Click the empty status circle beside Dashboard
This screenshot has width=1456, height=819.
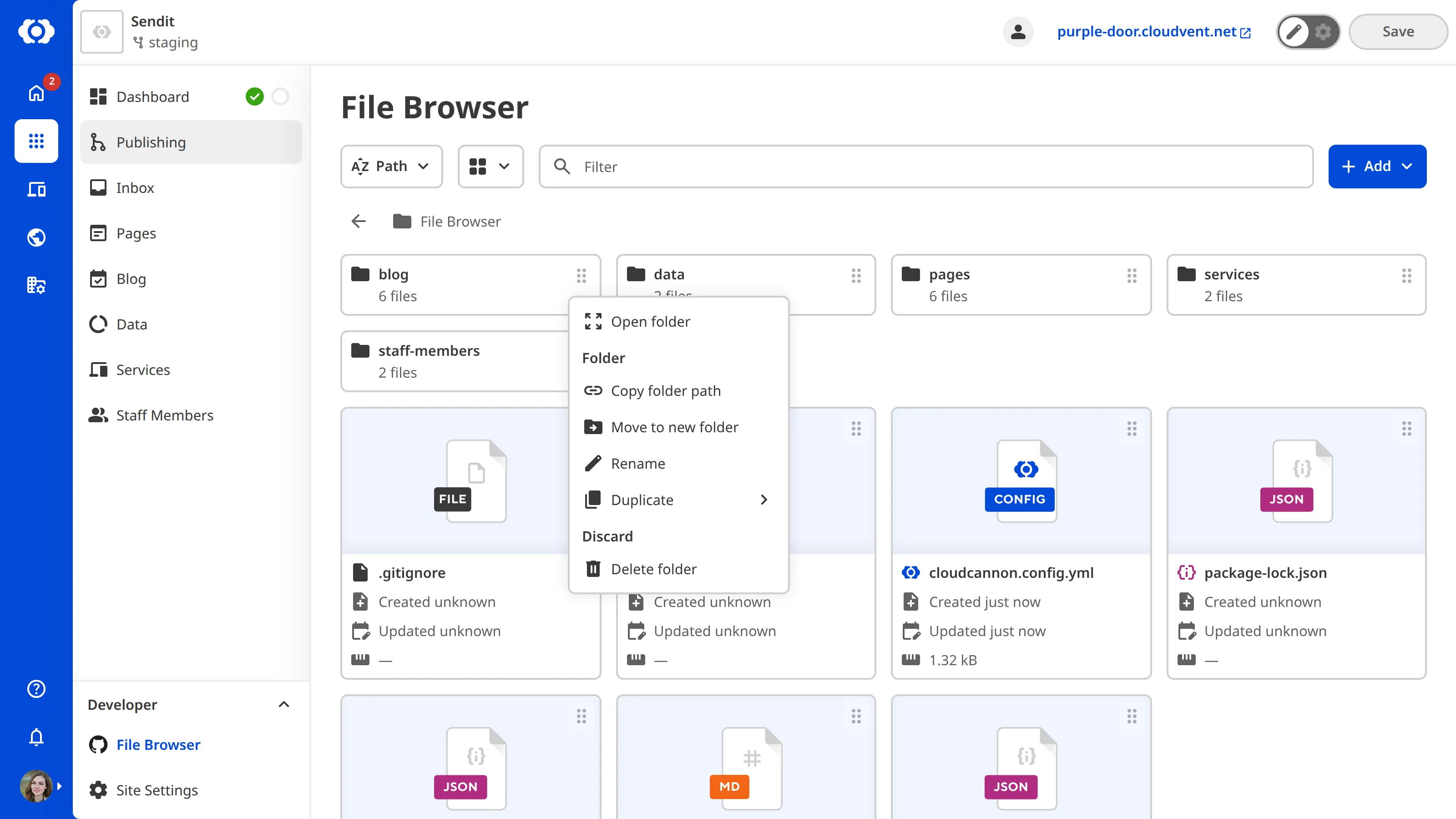tap(280, 96)
